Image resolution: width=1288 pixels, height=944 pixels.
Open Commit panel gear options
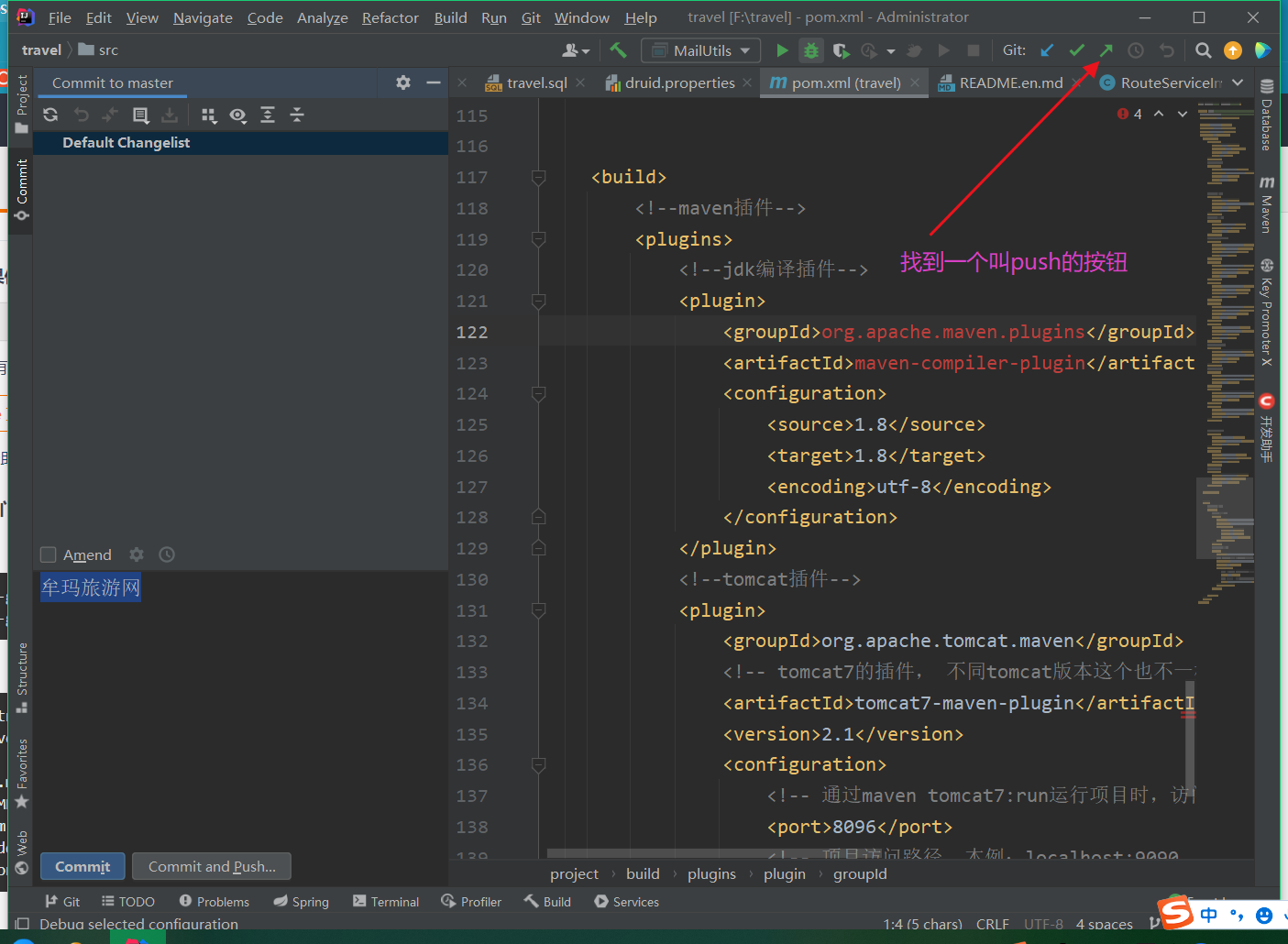(403, 82)
